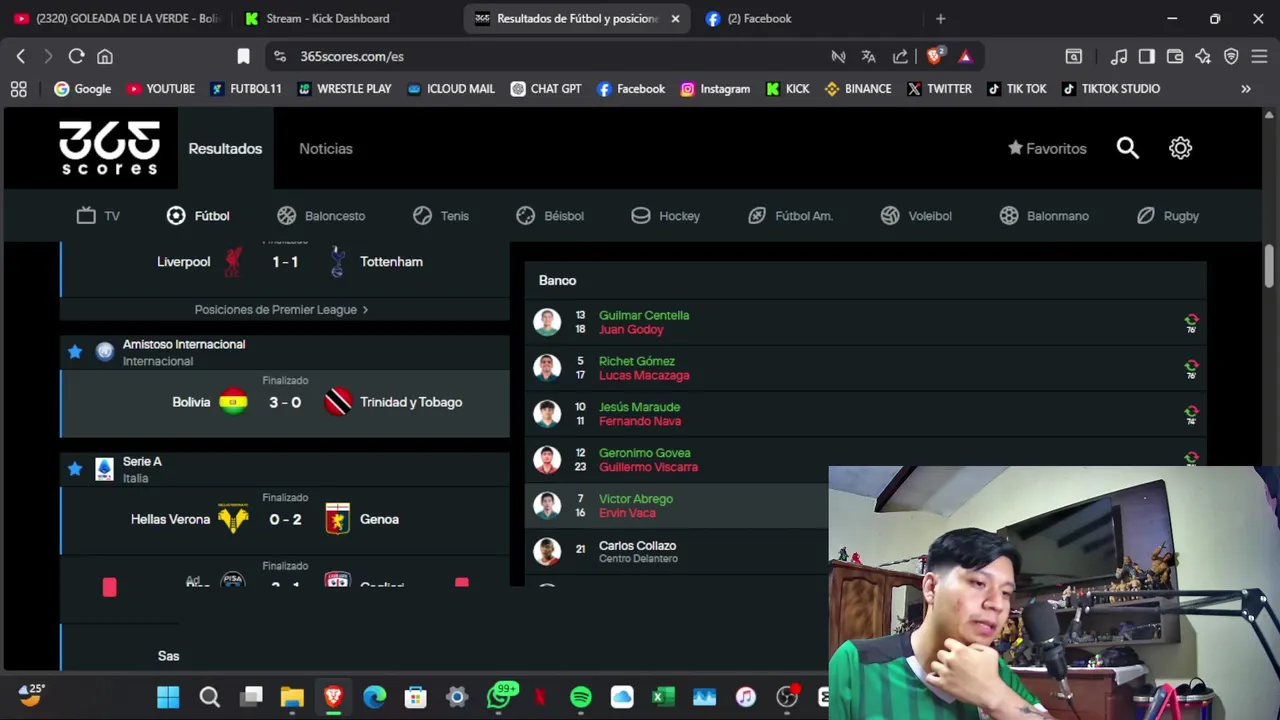The height and width of the screenshot is (720, 1280).
Task: Open the 365Scores search icon
Action: (x=1128, y=148)
